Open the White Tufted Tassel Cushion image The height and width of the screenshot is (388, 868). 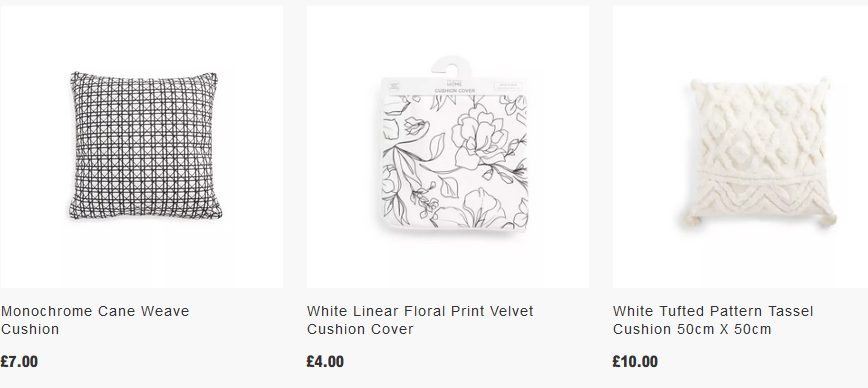pyautogui.click(x=761, y=153)
